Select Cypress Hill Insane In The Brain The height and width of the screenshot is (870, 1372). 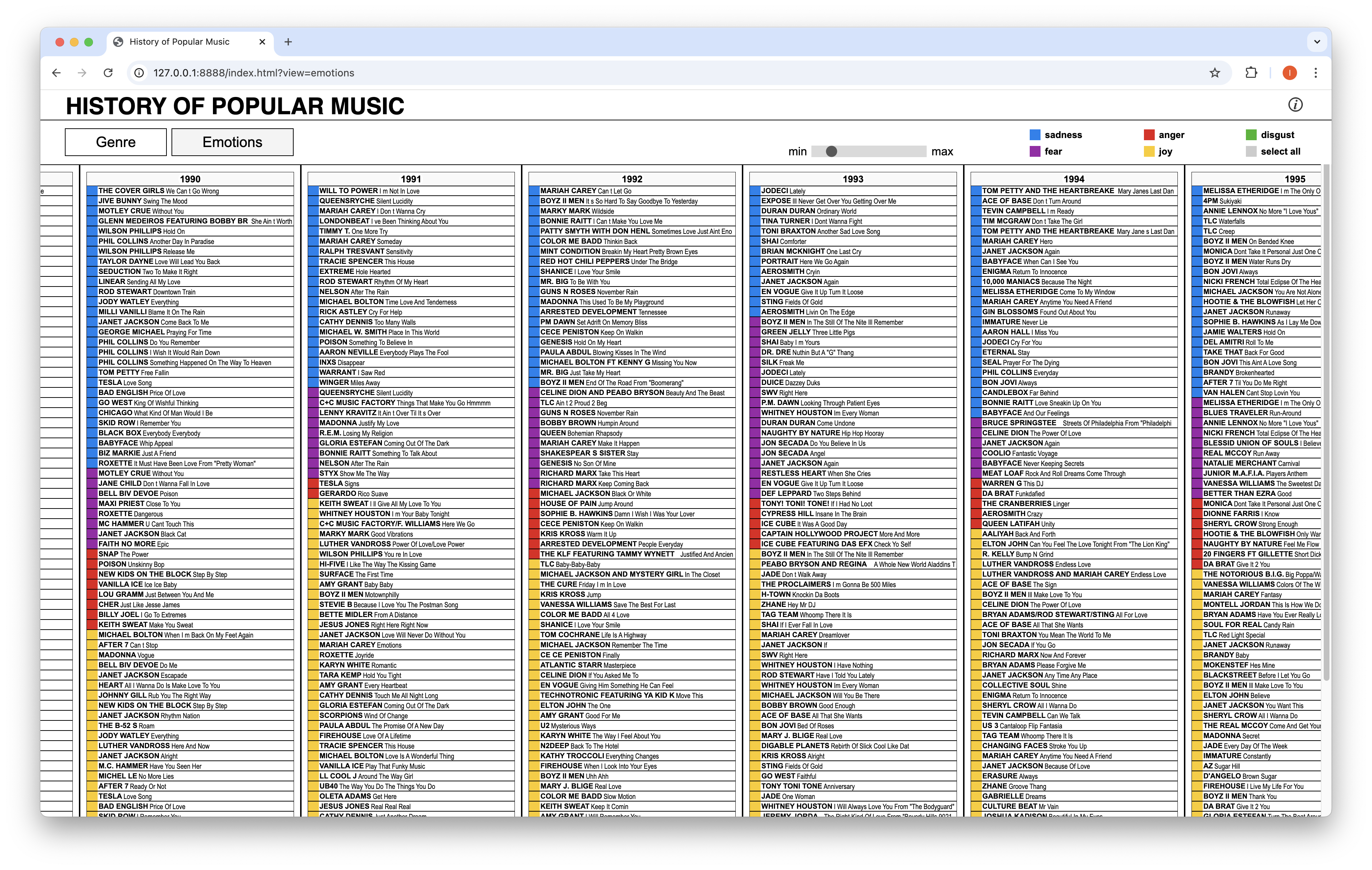click(853, 514)
